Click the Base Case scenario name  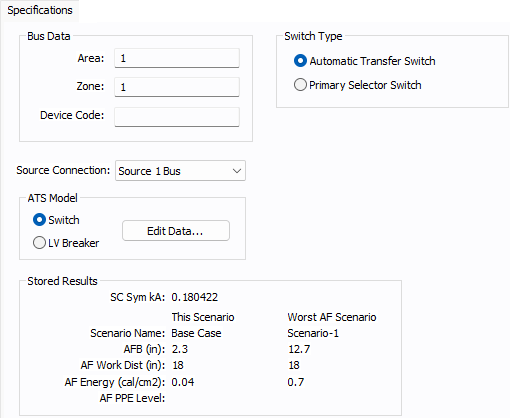196,333
